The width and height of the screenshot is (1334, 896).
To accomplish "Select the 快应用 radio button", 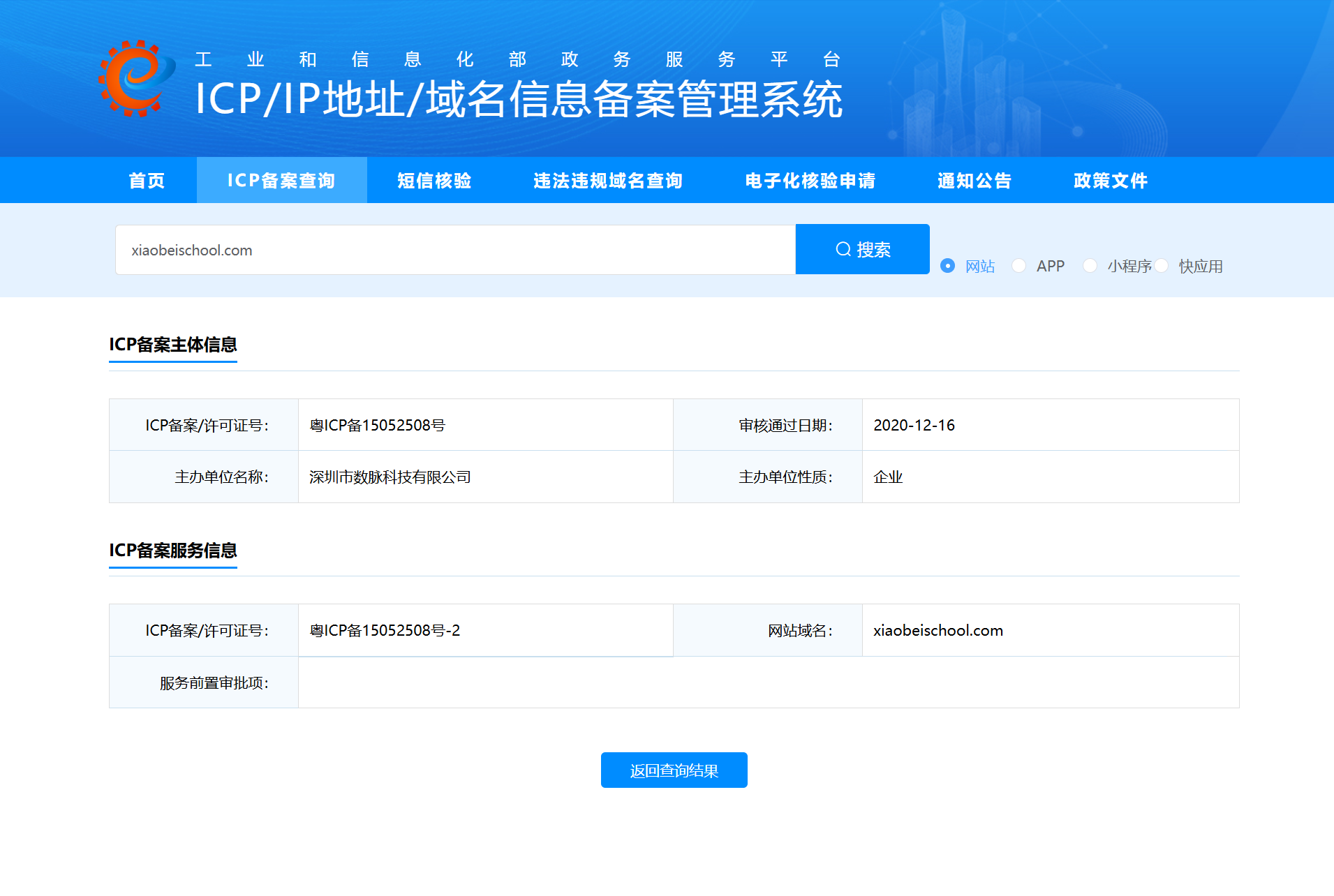I will (x=1161, y=266).
